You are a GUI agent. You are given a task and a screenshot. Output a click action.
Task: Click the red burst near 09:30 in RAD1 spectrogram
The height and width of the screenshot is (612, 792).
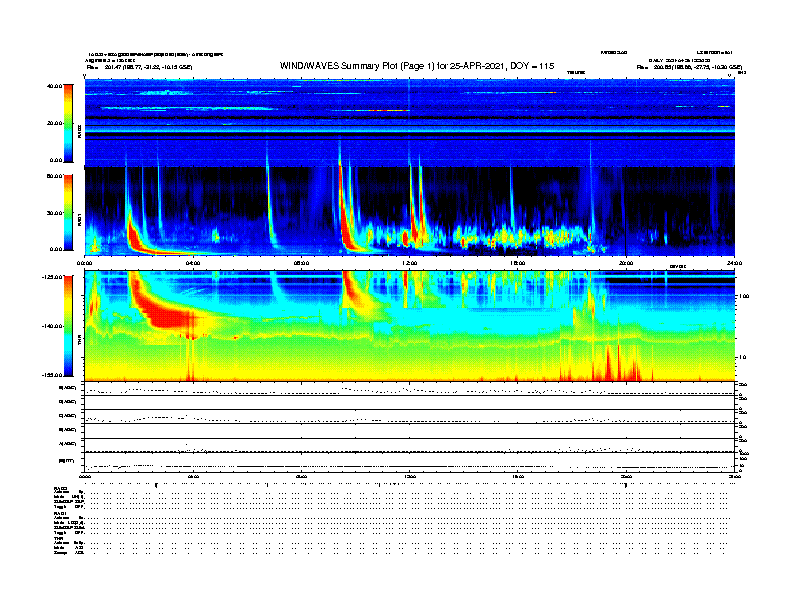click(x=346, y=222)
